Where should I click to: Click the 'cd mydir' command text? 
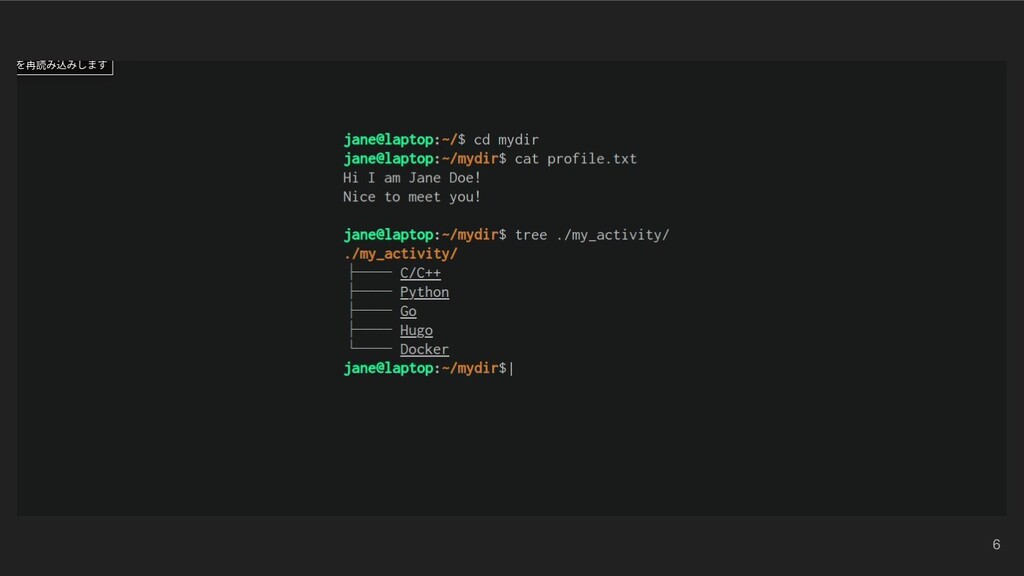coord(506,140)
